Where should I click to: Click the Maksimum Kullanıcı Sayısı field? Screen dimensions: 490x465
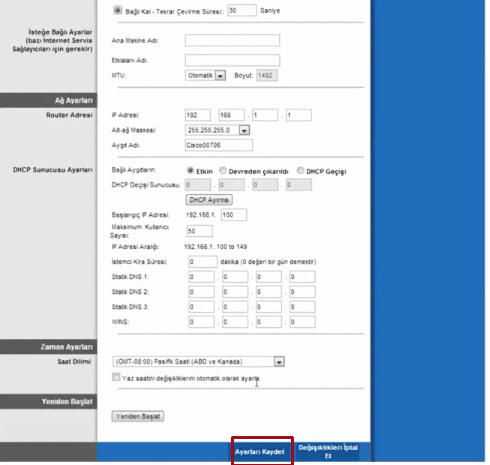(x=200, y=231)
